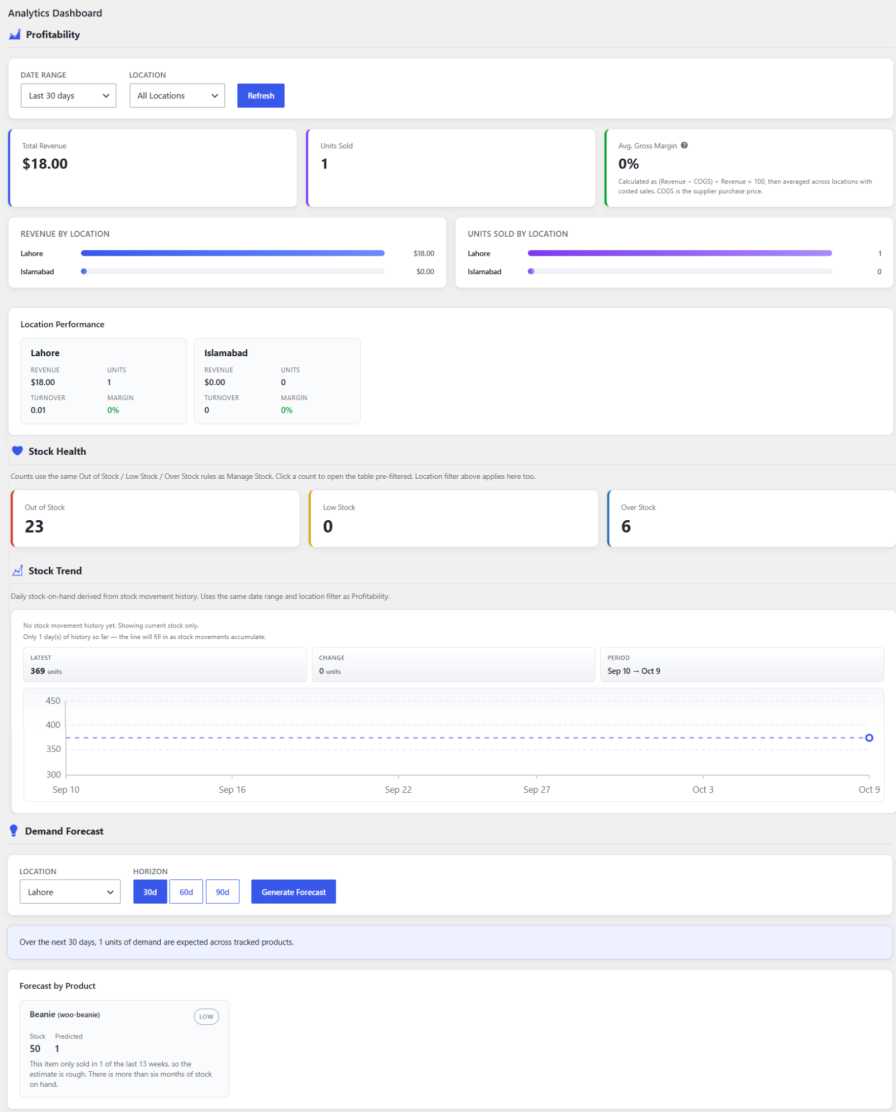
Task: Click the Generate Forecast button
Action: point(293,892)
